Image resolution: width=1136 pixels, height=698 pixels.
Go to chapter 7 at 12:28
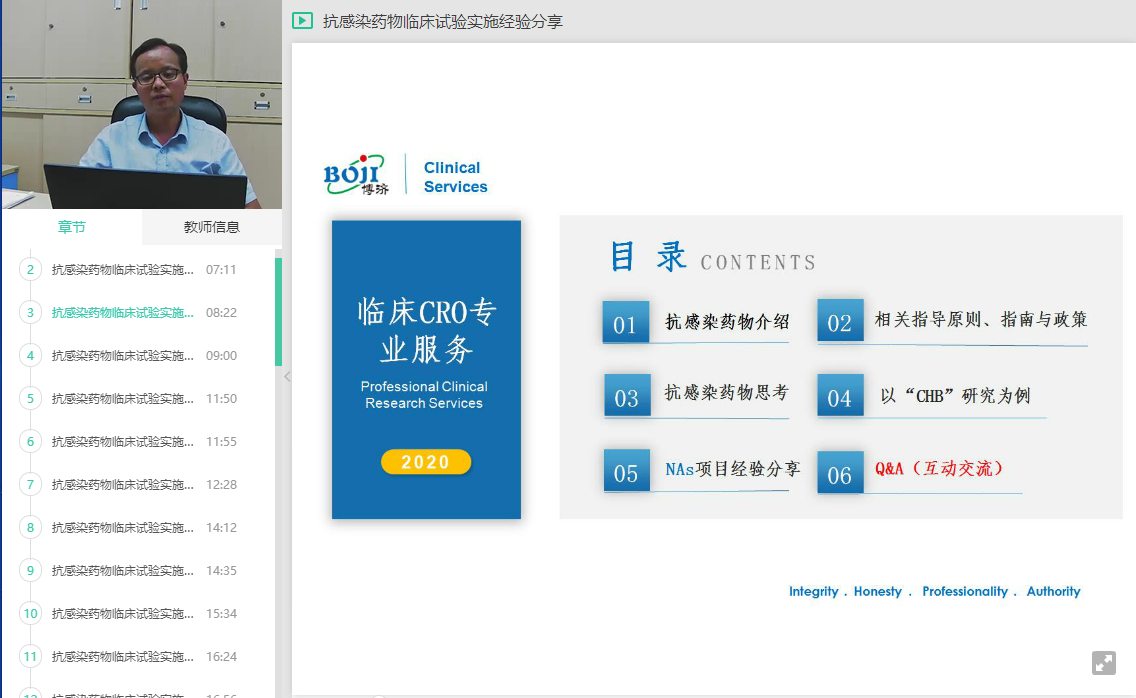click(123, 485)
